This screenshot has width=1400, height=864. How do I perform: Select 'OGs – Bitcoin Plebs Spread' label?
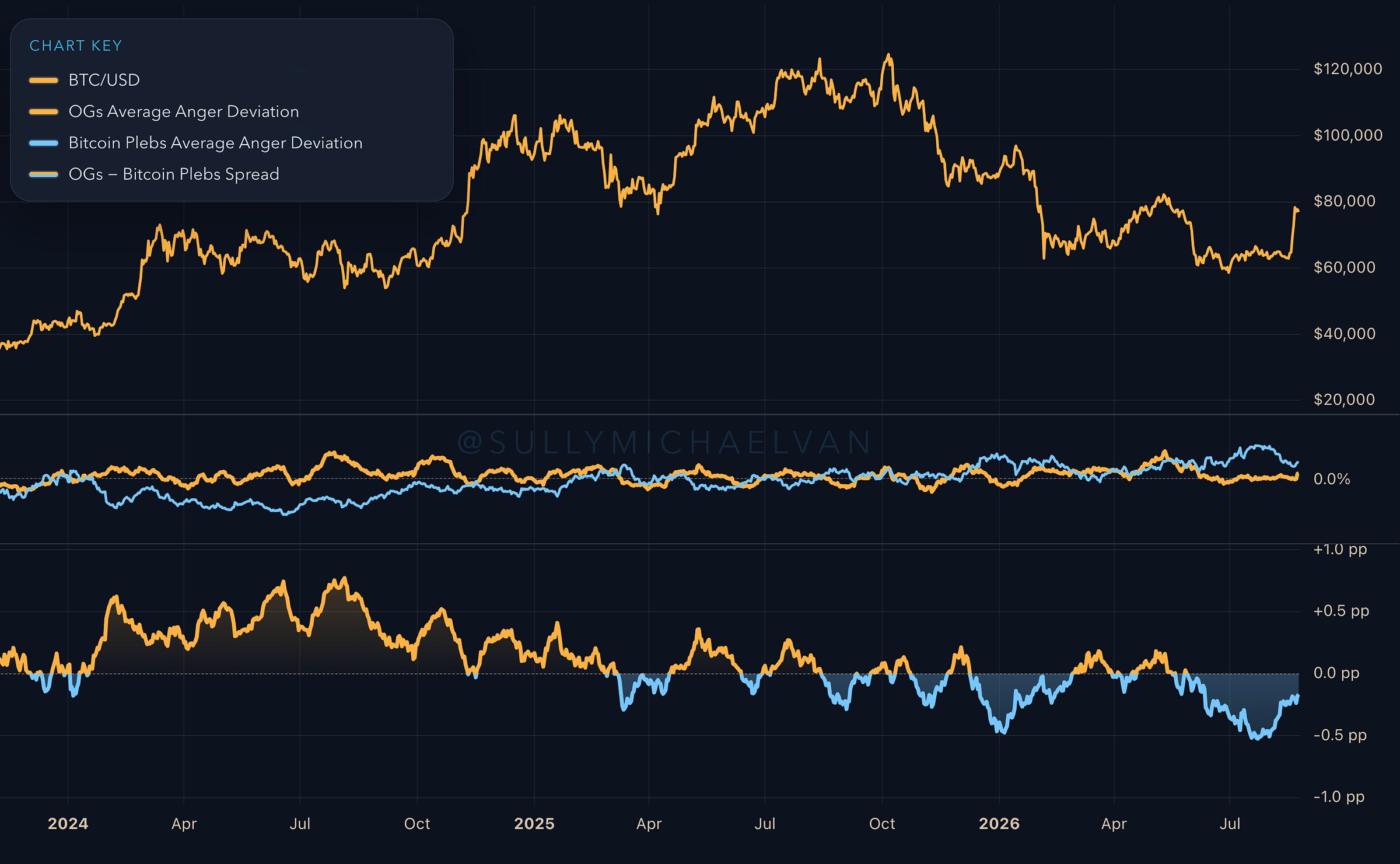(x=174, y=174)
